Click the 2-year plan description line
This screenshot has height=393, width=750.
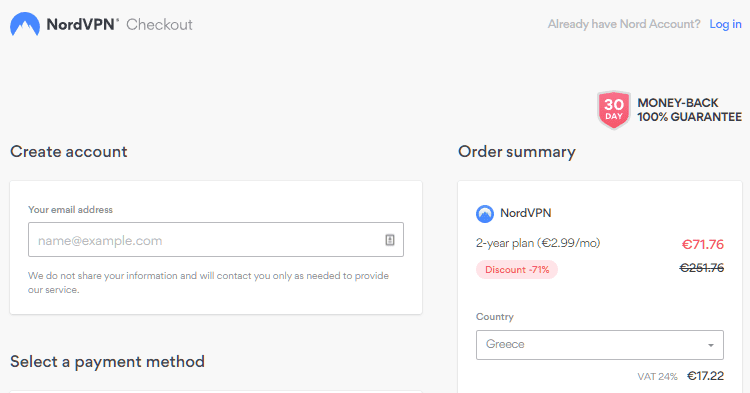(538, 243)
